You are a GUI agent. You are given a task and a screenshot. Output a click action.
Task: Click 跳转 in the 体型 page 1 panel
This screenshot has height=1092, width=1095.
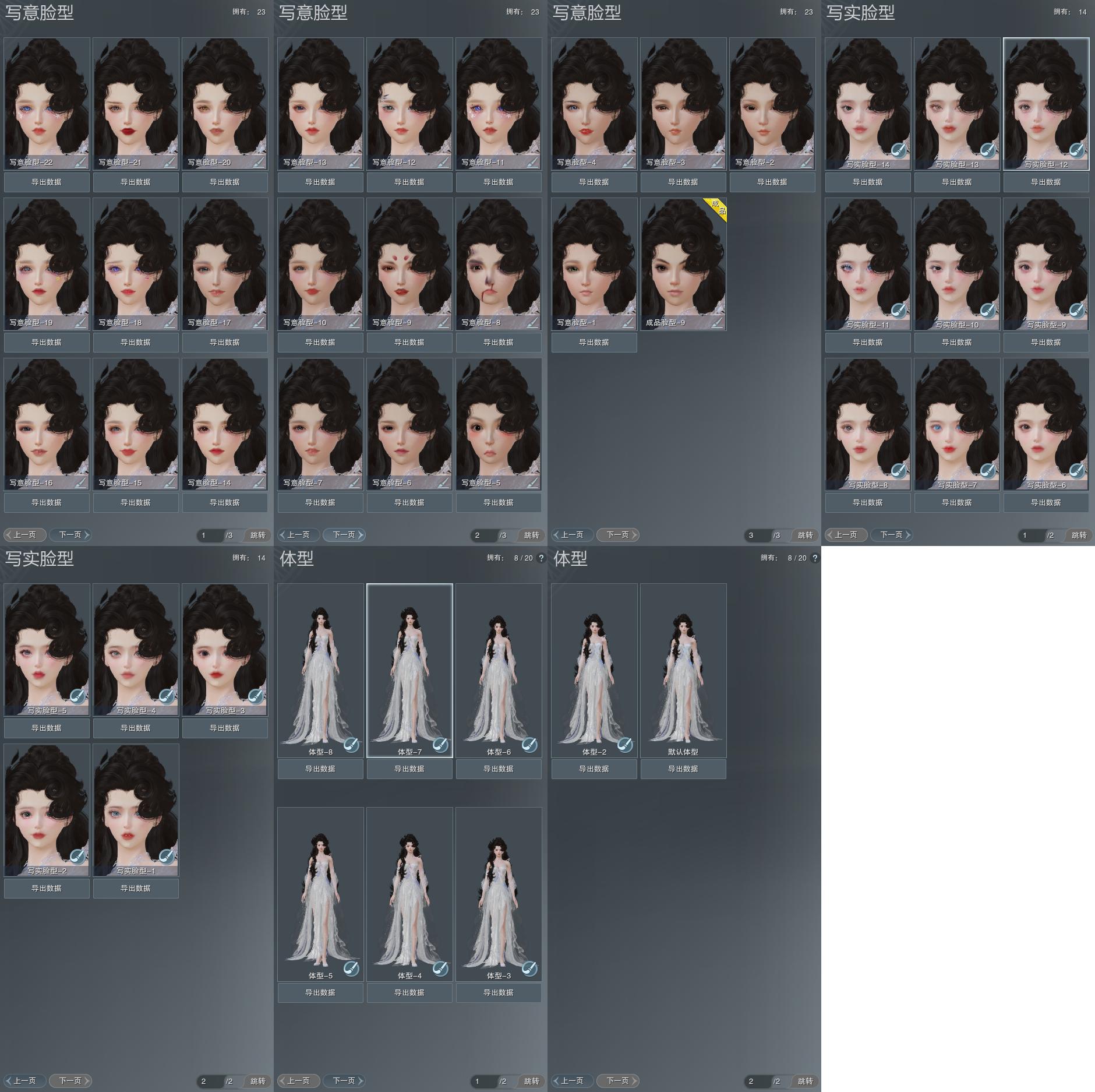click(x=531, y=1081)
